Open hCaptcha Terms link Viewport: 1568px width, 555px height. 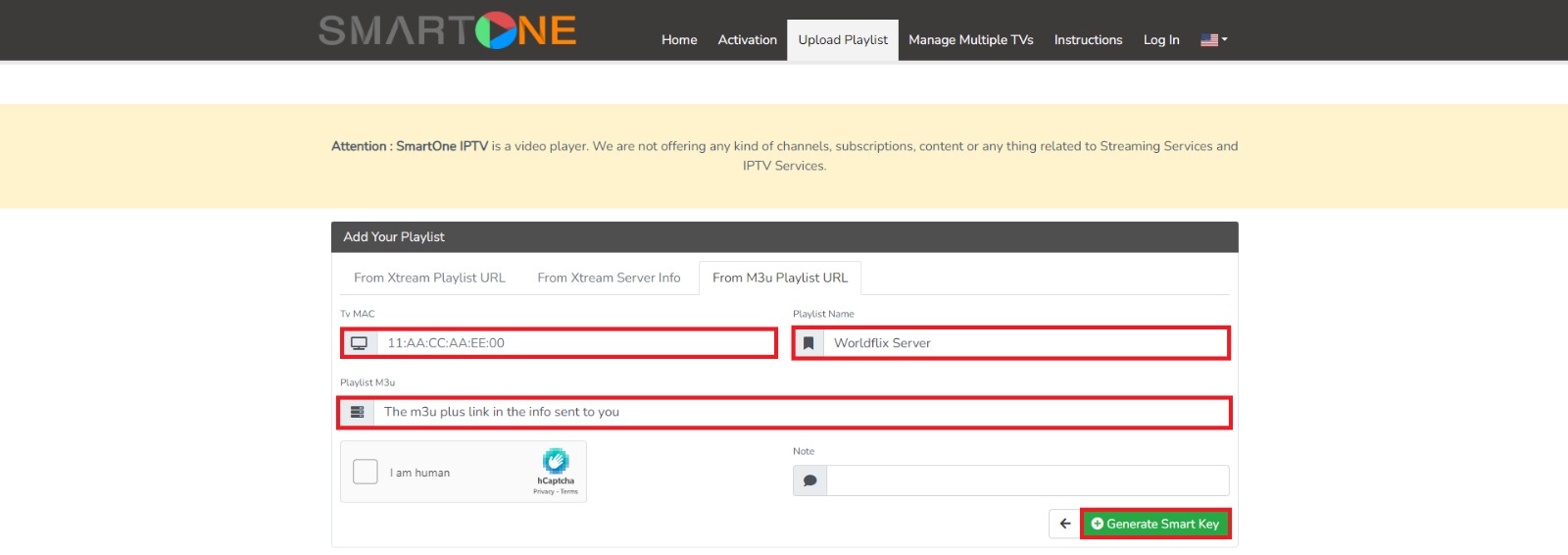tap(569, 491)
